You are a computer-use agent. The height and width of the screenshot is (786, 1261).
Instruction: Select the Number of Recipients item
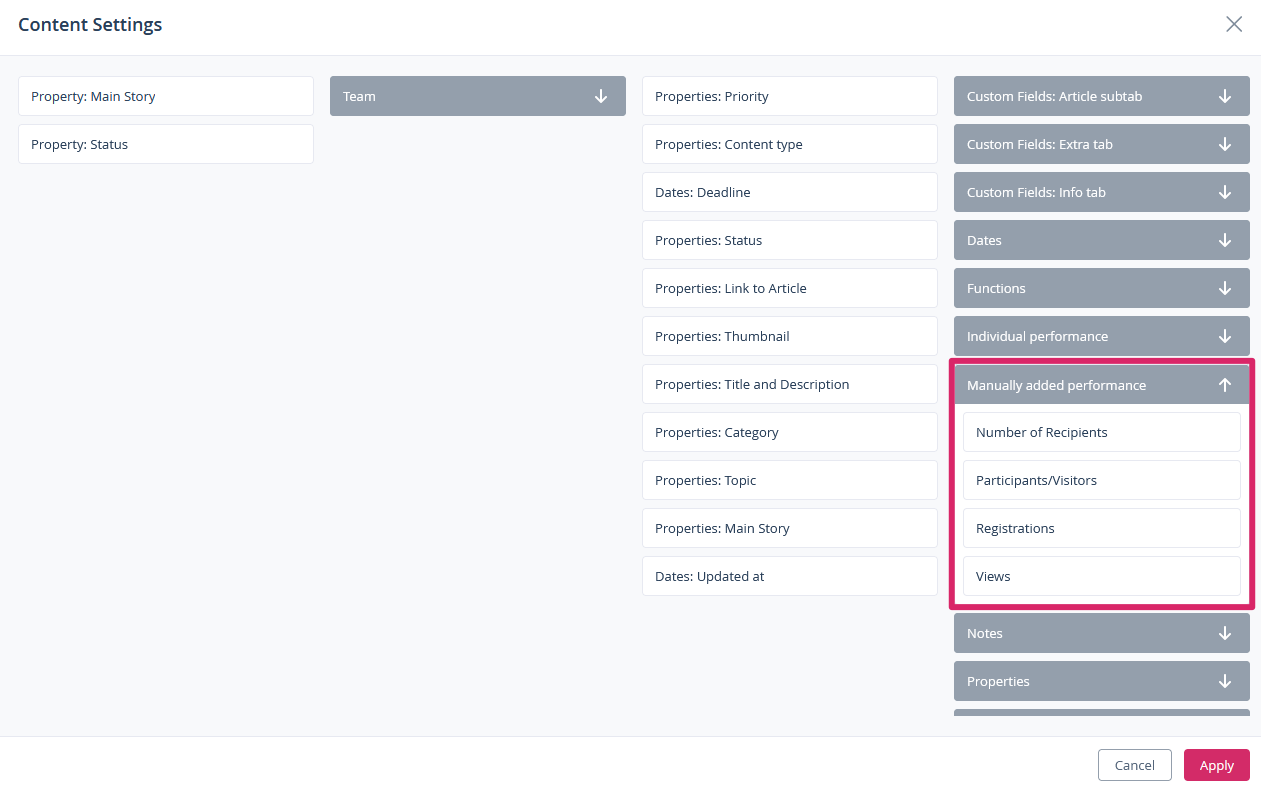pos(1101,432)
